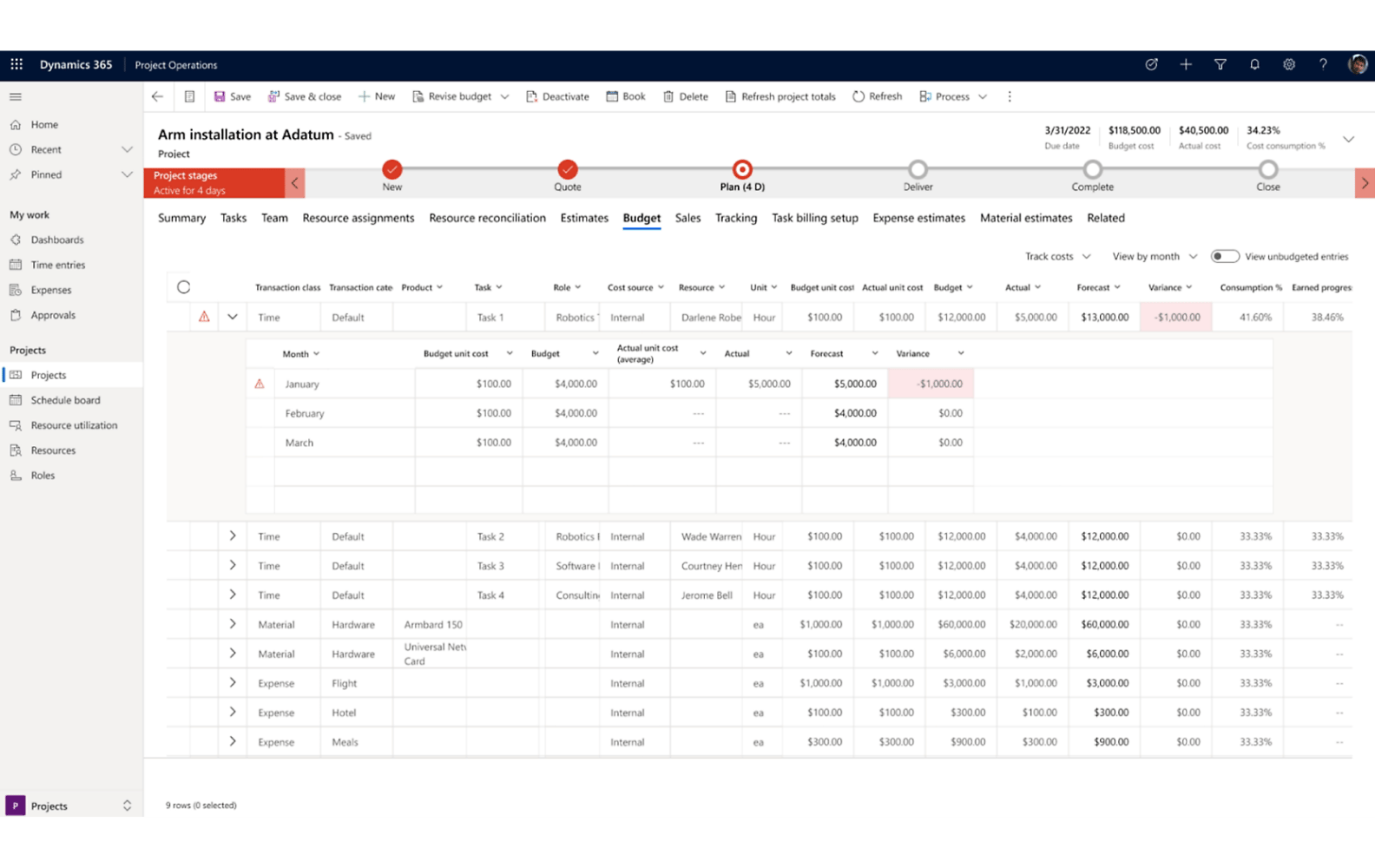This screenshot has height=868, width=1375.
Task: Expand Pinned section in sidebar
Action: [x=127, y=174]
